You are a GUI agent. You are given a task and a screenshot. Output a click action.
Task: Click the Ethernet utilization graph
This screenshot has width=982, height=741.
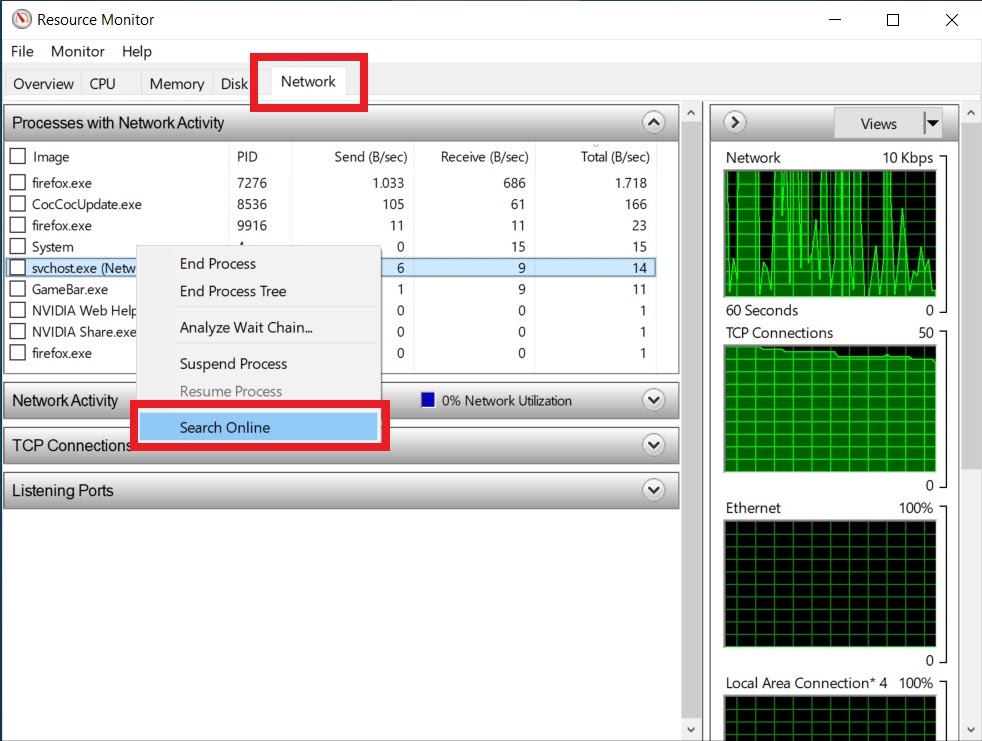830,584
